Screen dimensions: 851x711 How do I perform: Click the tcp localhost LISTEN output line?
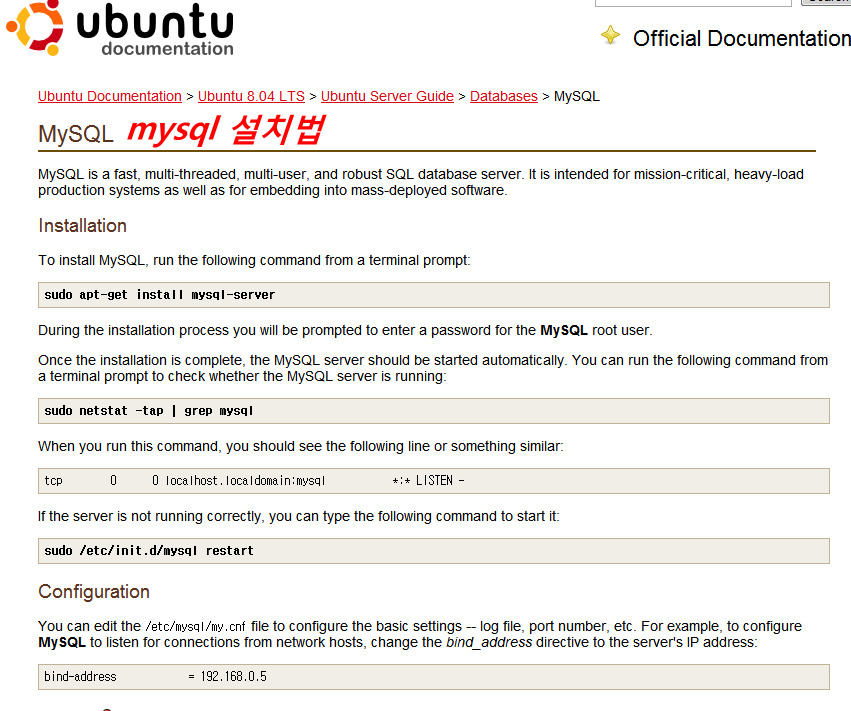(x=254, y=481)
